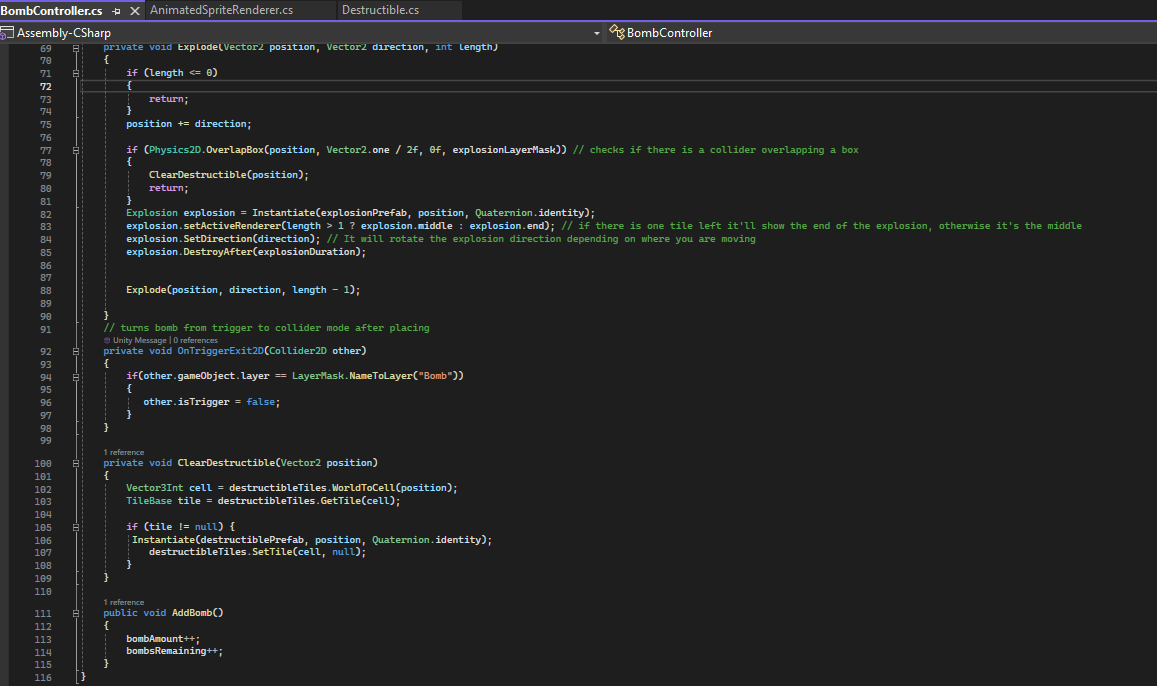Viewport: 1157px width, 686px height.
Task: Click the BombController class icon in navigation bar
Action: pos(616,33)
